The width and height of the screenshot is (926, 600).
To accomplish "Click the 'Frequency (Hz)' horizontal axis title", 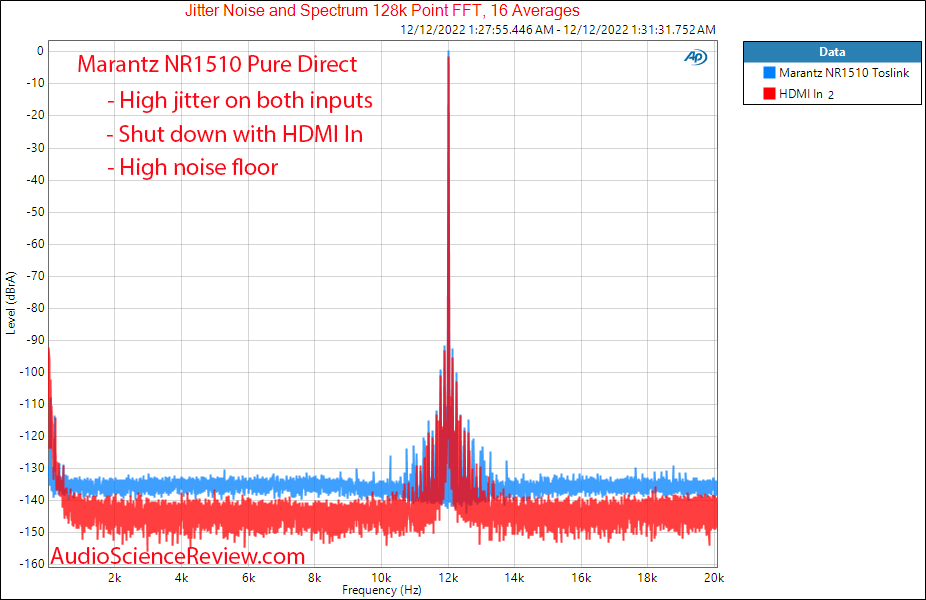I will click(x=382, y=590).
